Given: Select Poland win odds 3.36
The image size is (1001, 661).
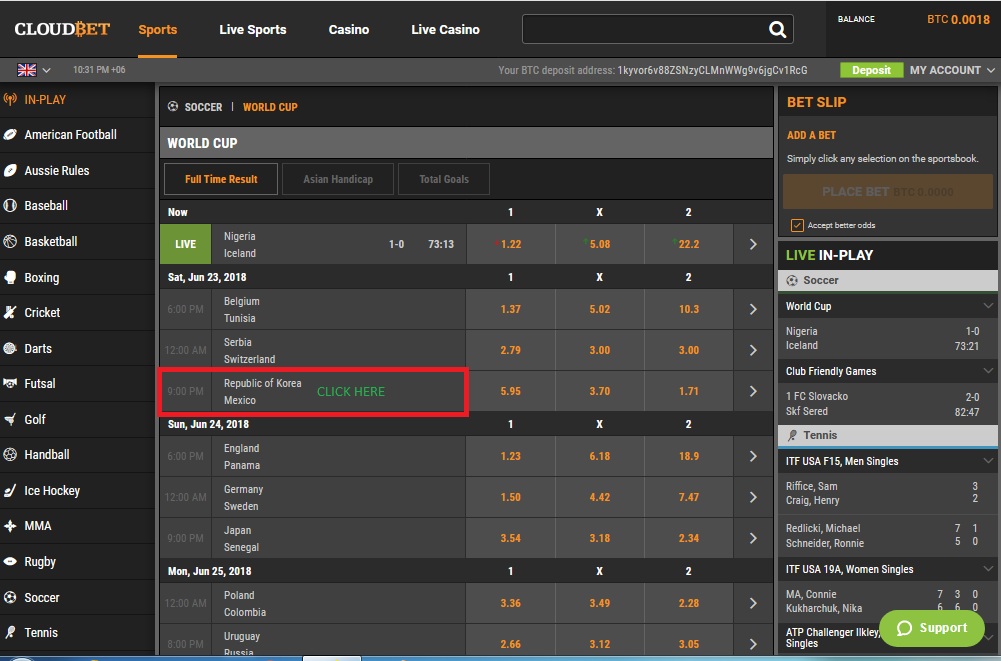Looking at the screenshot, I should coord(510,603).
